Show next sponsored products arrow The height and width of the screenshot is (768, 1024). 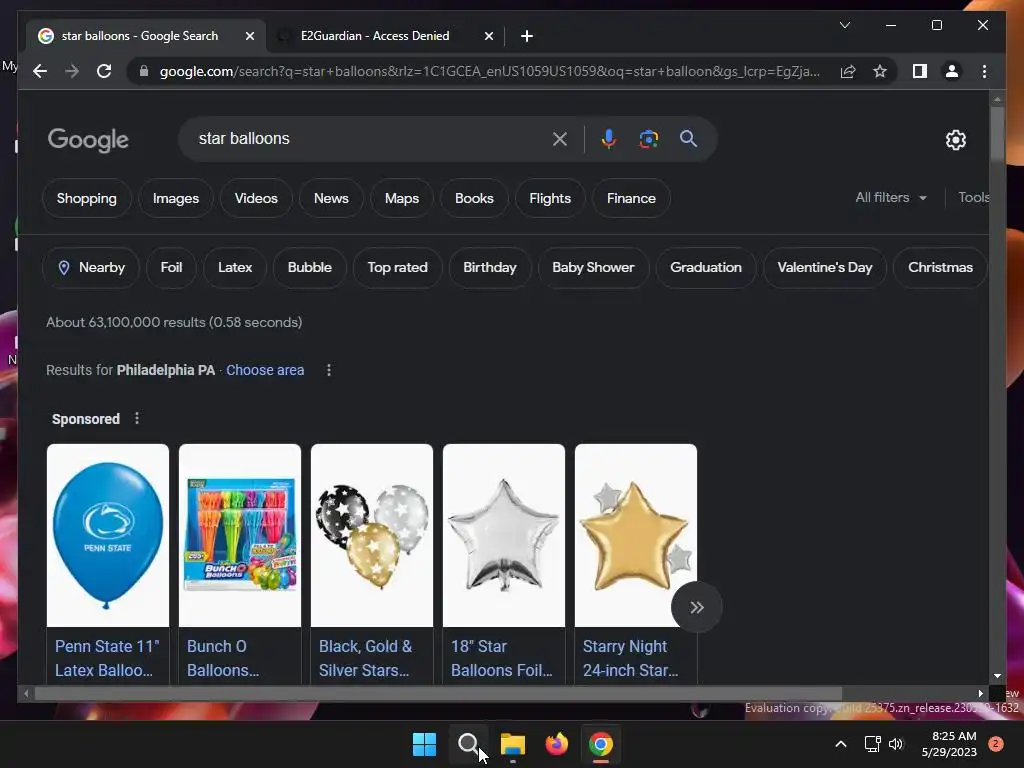(x=697, y=607)
